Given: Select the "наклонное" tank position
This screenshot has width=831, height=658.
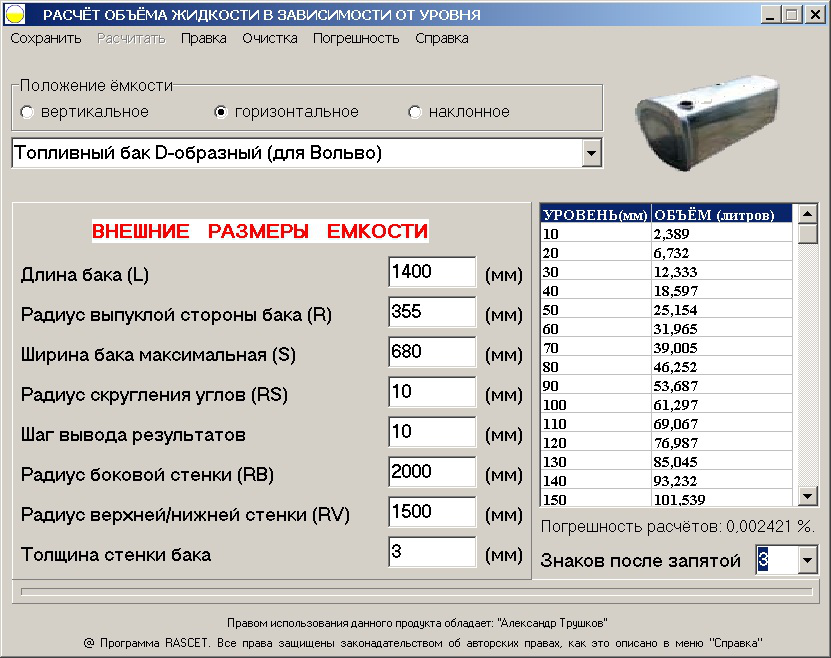Looking at the screenshot, I should click(x=414, y=113).
